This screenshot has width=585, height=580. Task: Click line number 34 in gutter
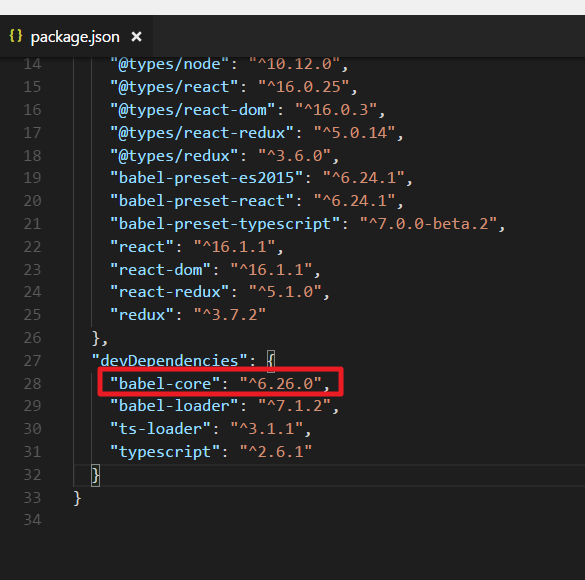point(32,520)
